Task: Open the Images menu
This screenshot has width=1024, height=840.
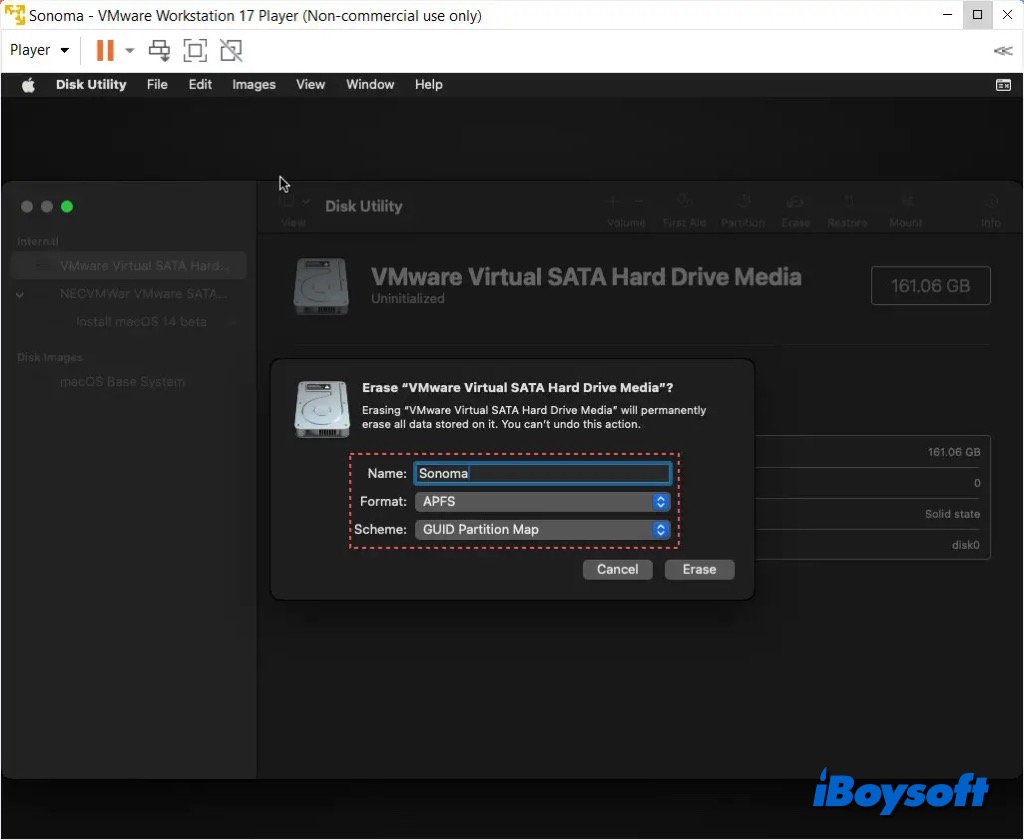Action: tap(253, 85)
